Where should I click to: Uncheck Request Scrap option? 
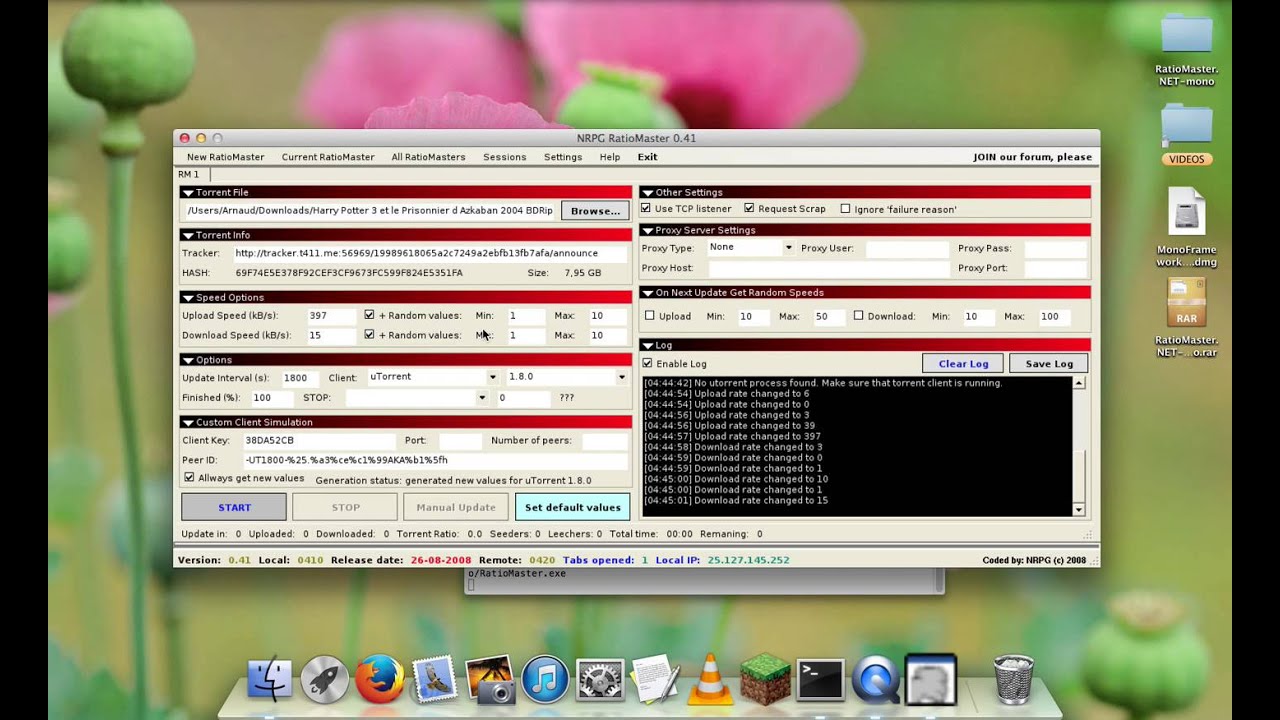(x=749, y=209)
